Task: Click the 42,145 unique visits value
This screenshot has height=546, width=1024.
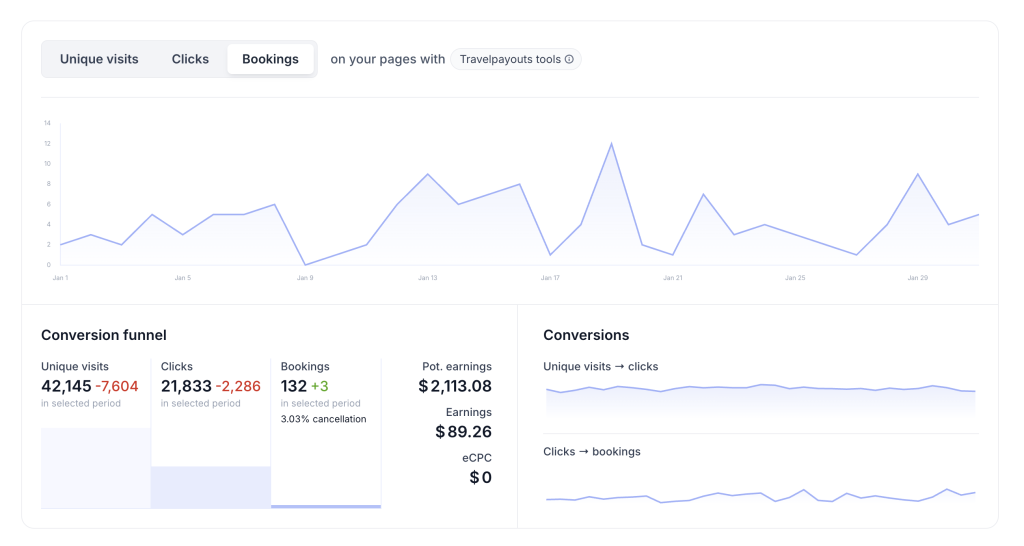Action: 66,386
